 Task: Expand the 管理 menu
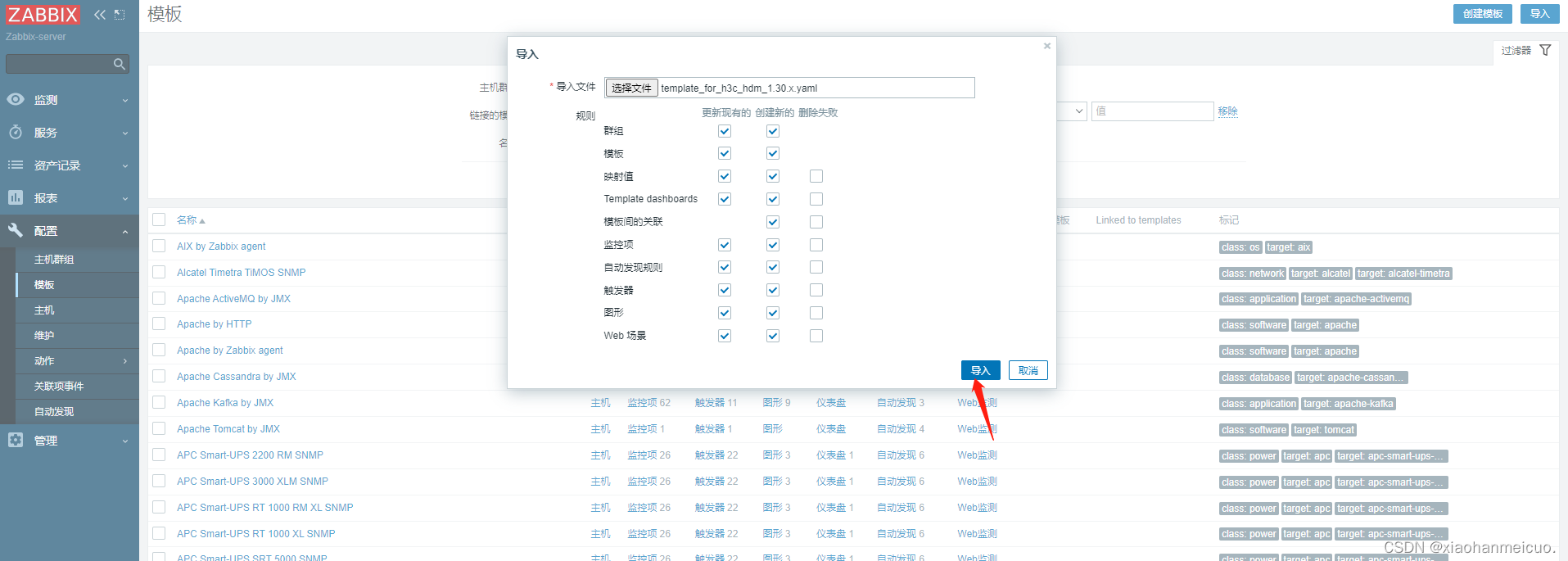pyautogui.click(x=125, y=441)
